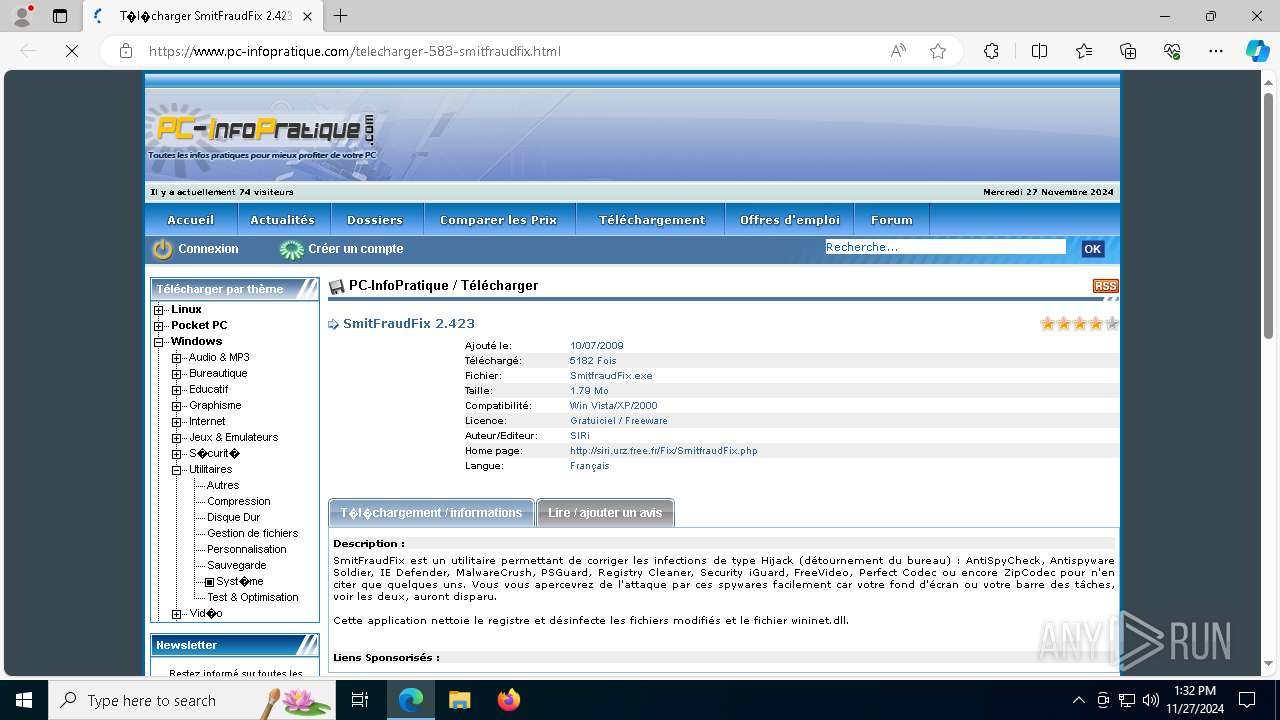Add this page to favorites
Screen dimensions: 1280x720
[938, 51]
